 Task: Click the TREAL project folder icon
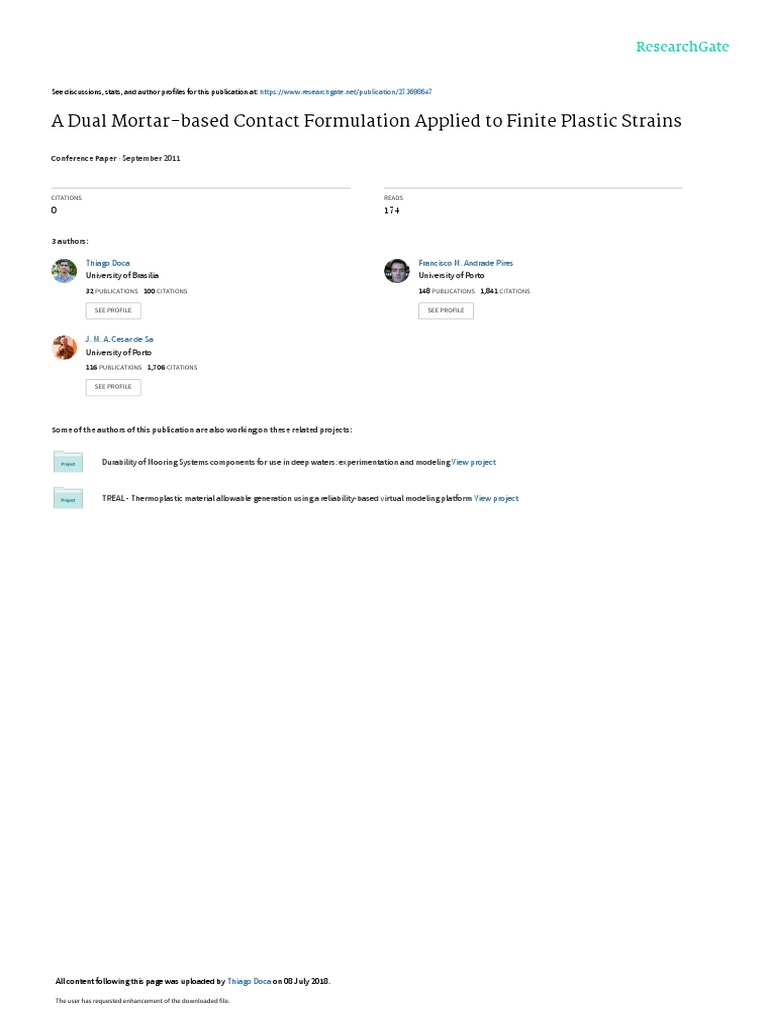[x=68, y=497]
